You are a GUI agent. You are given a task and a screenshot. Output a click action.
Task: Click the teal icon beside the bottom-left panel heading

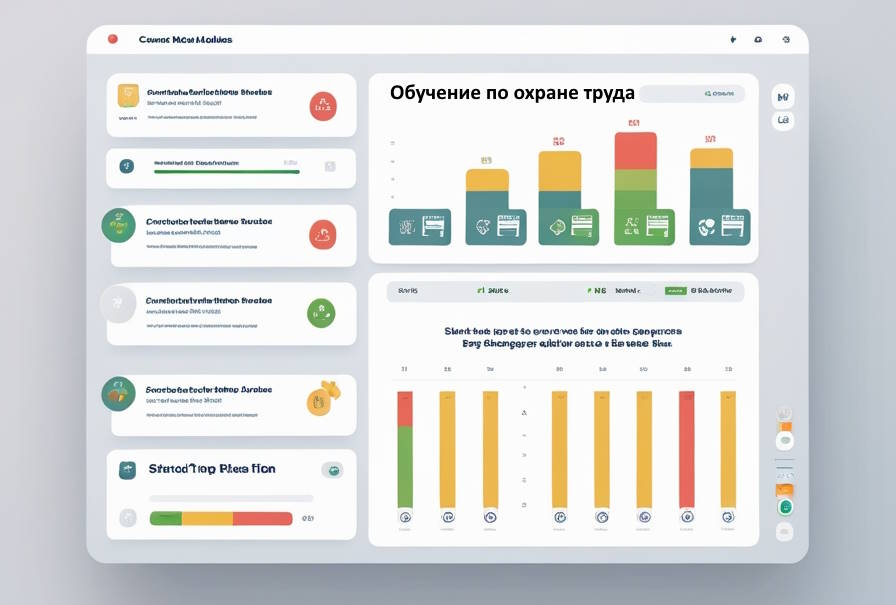127,470
